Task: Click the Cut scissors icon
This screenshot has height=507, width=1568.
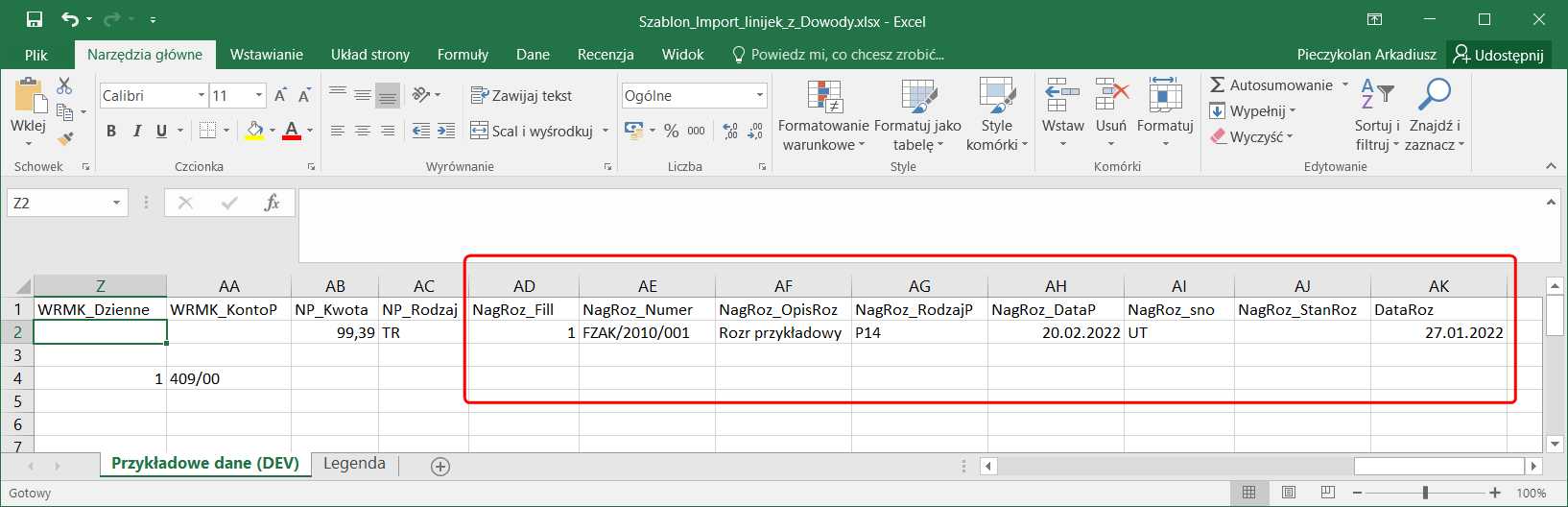Action: coord(65,86)
